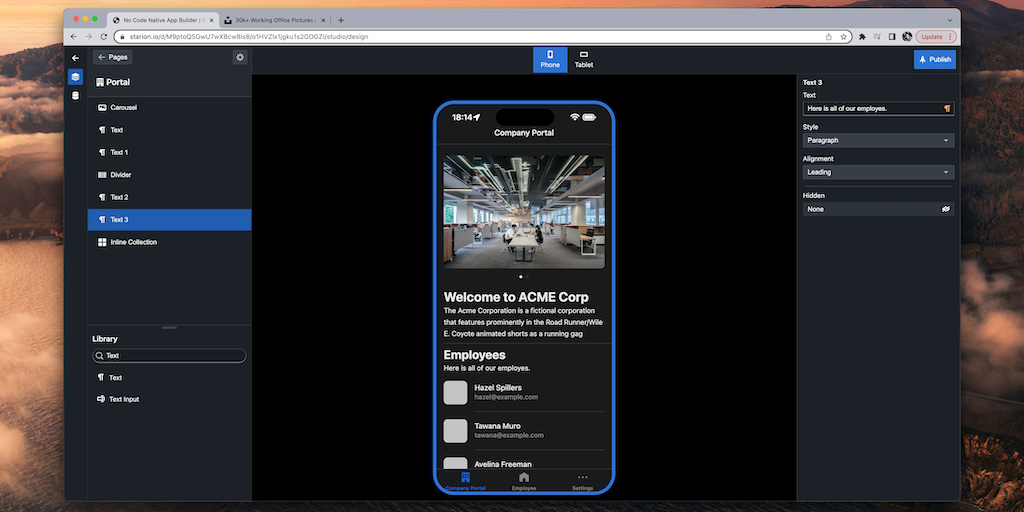
Task: Select the Settings bottom tab
Action: point(583,481)
